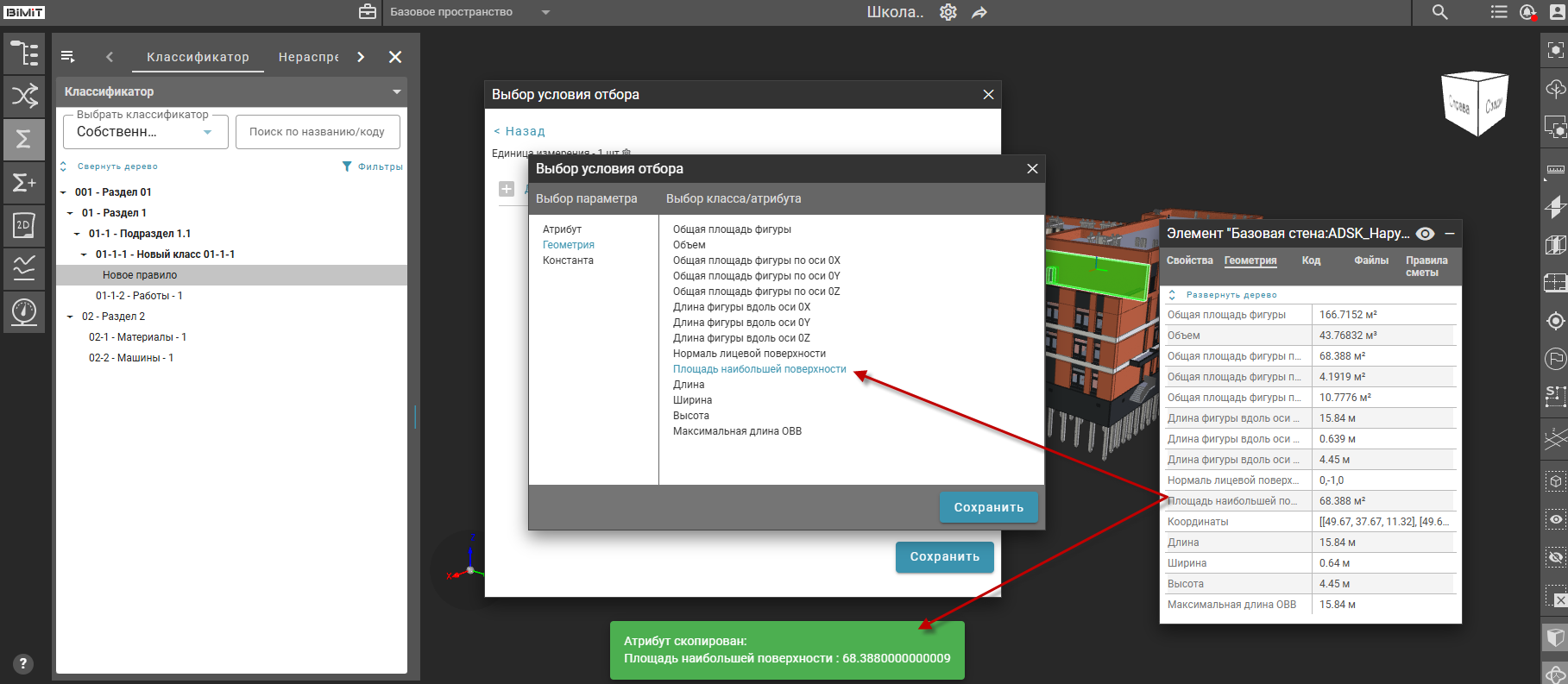1568x684 pixels.
Task: Switch to the Свойства tab in element panel
Action: tap(1189, 260)
